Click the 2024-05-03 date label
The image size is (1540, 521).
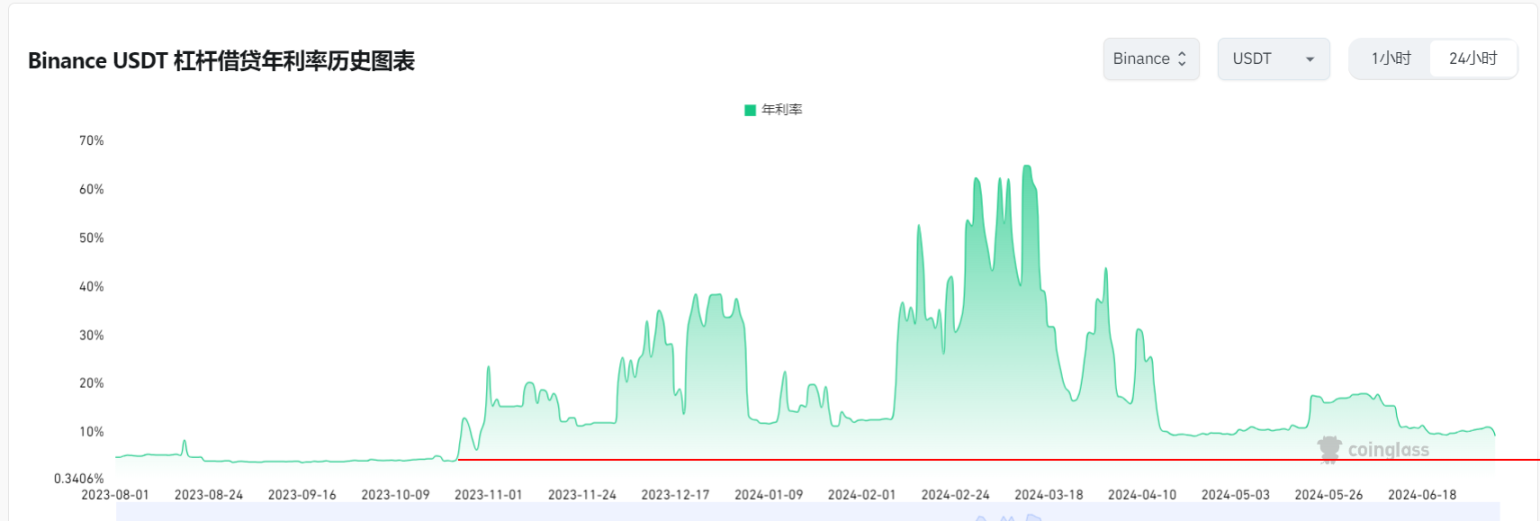[x=1234, y=495]
